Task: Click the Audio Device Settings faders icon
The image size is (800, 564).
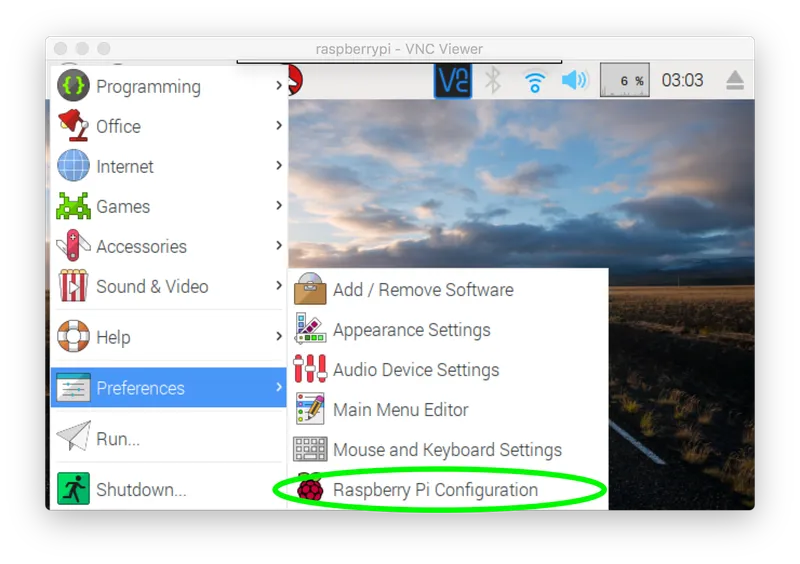Action: [310, 369]
